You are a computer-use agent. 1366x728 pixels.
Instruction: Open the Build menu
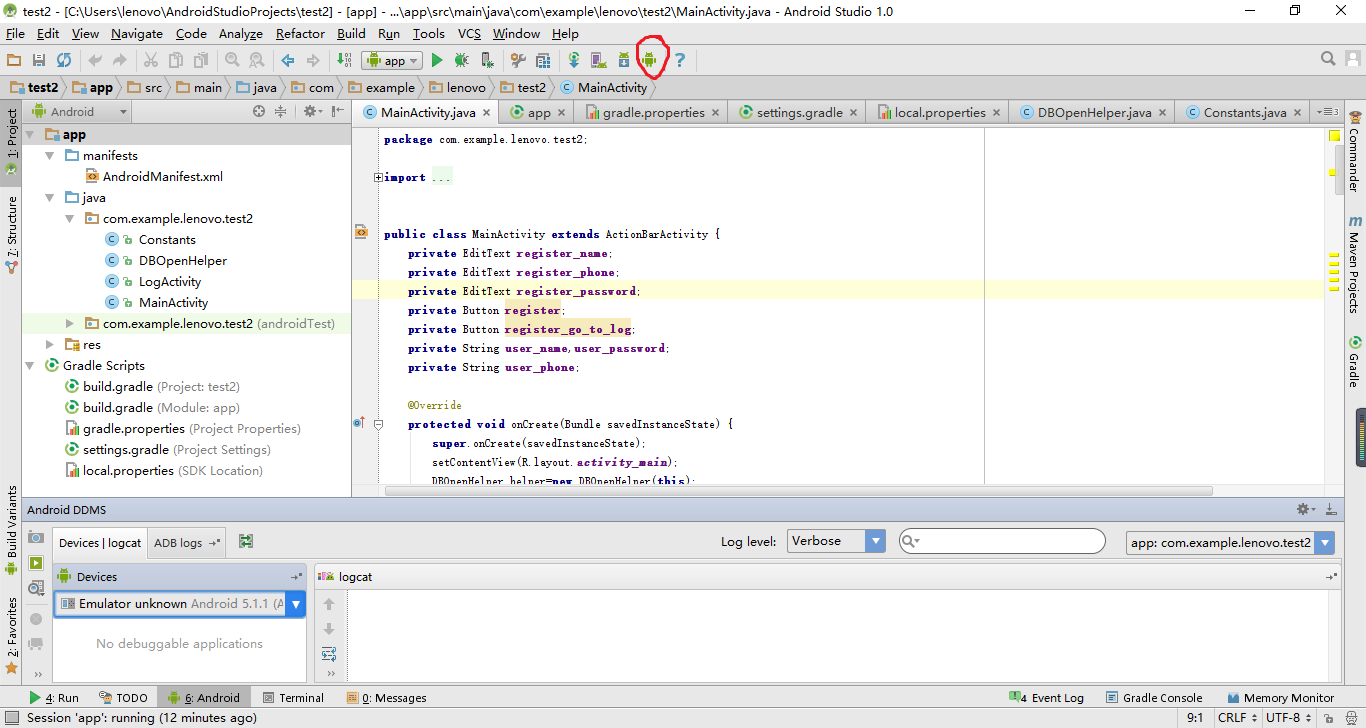coord(351,34)
